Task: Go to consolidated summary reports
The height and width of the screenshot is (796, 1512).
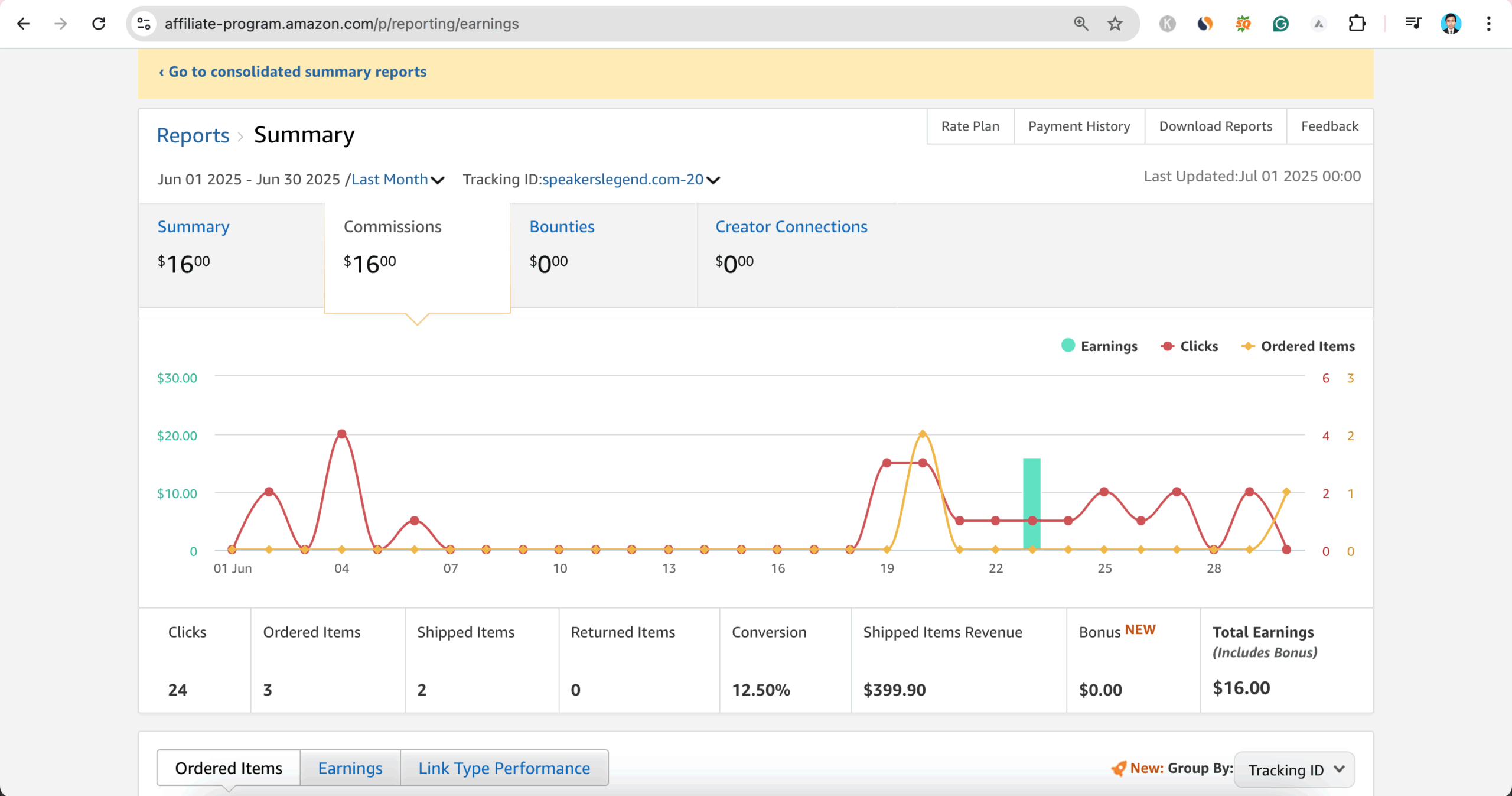Action: coord(292,72)
